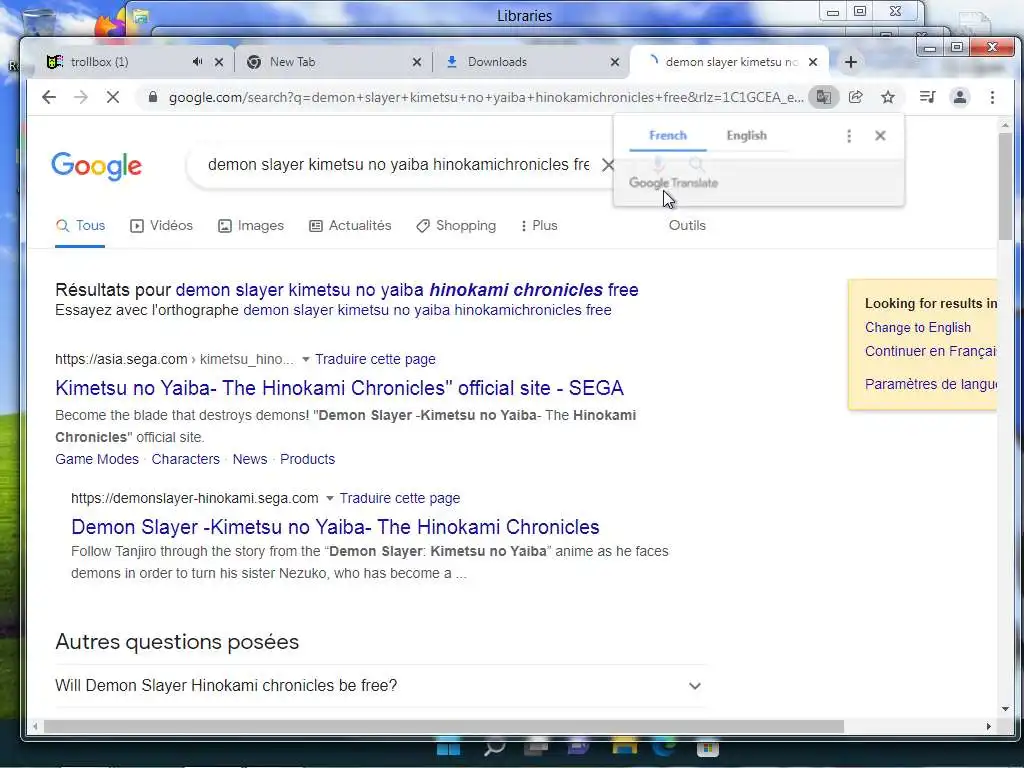Image resolution: width=1024 pixels, height=768 pixels.
Task: Open the Shopping search filter
Action: click(x=456, y=226)
